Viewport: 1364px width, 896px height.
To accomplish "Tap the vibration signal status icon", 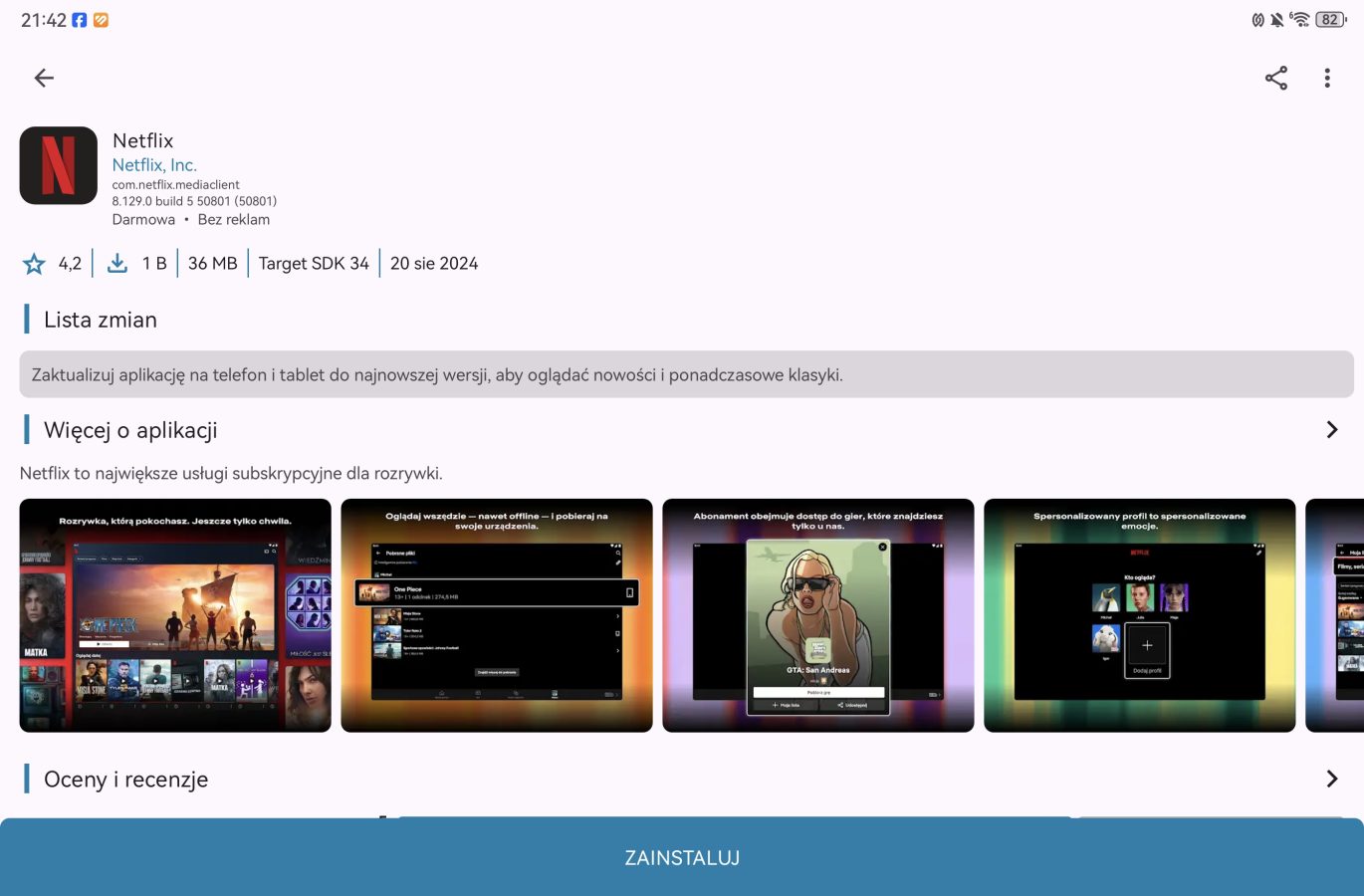I will coord(1258,20).
